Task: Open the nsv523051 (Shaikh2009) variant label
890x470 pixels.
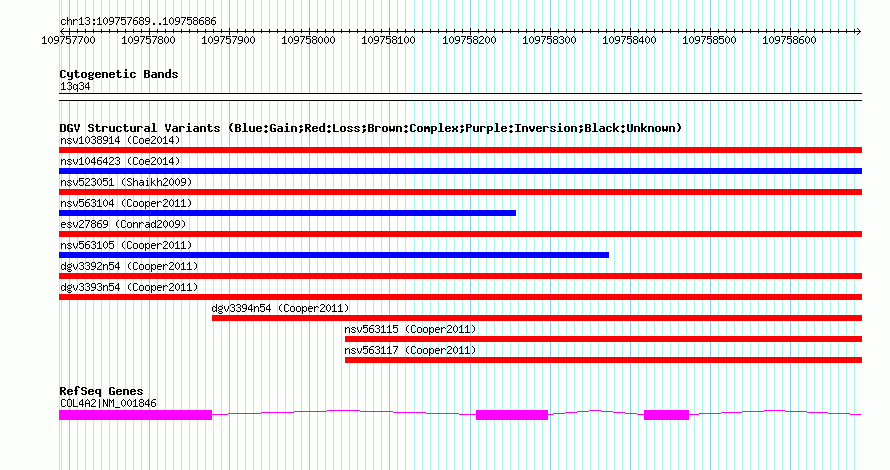Action: (126, 182)
